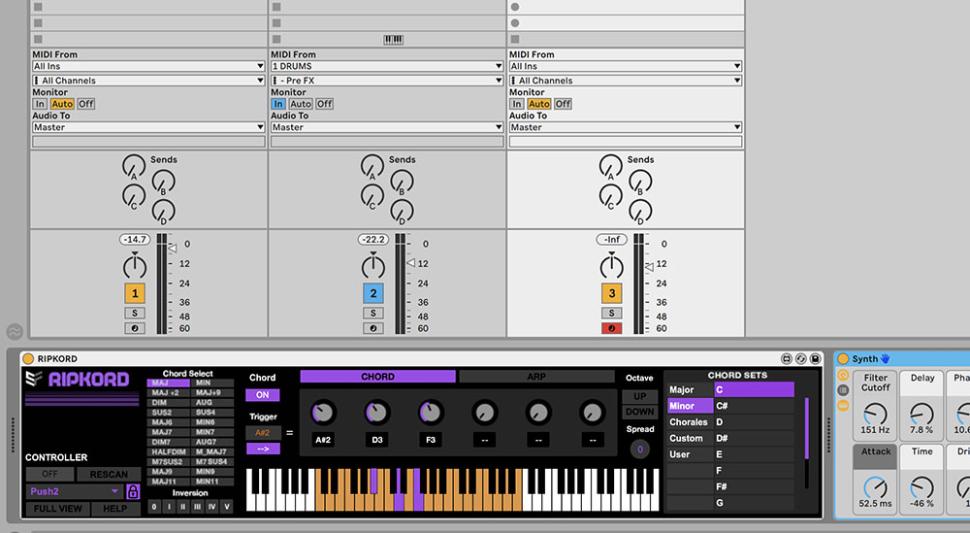
Task: Click the Chord Sets list scrollbar
Action: [806, 429]
